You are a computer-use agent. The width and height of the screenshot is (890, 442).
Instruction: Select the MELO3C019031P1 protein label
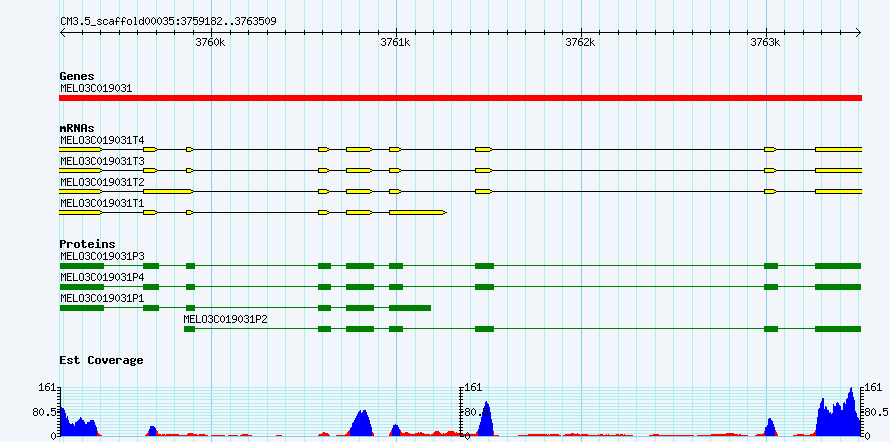click(x=102, y=298)
